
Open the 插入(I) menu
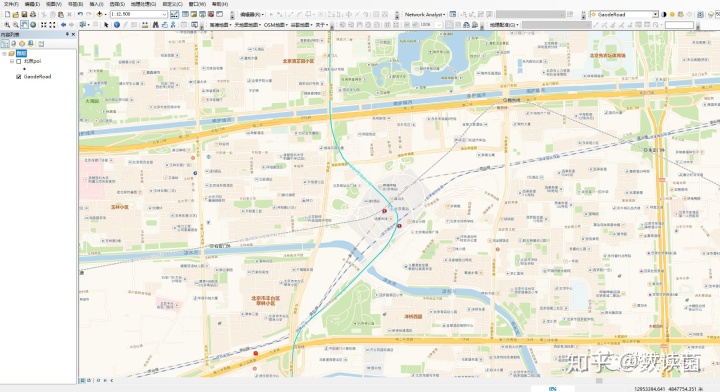coord(96,4)
